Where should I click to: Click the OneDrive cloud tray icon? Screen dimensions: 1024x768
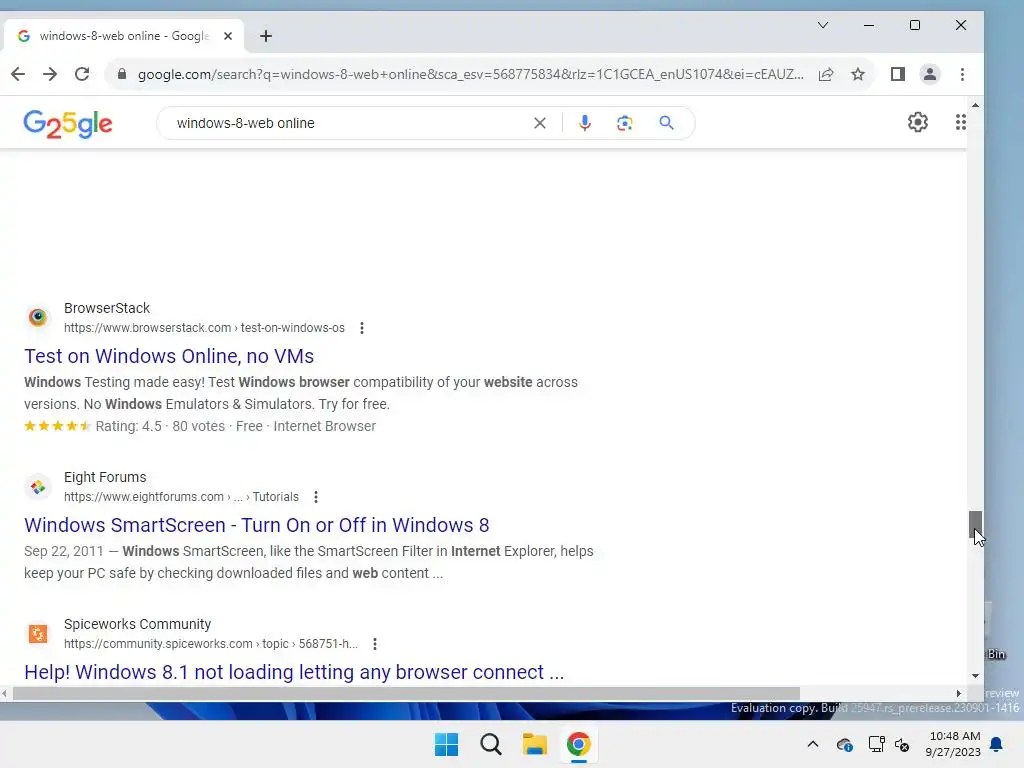click(844, 744)
